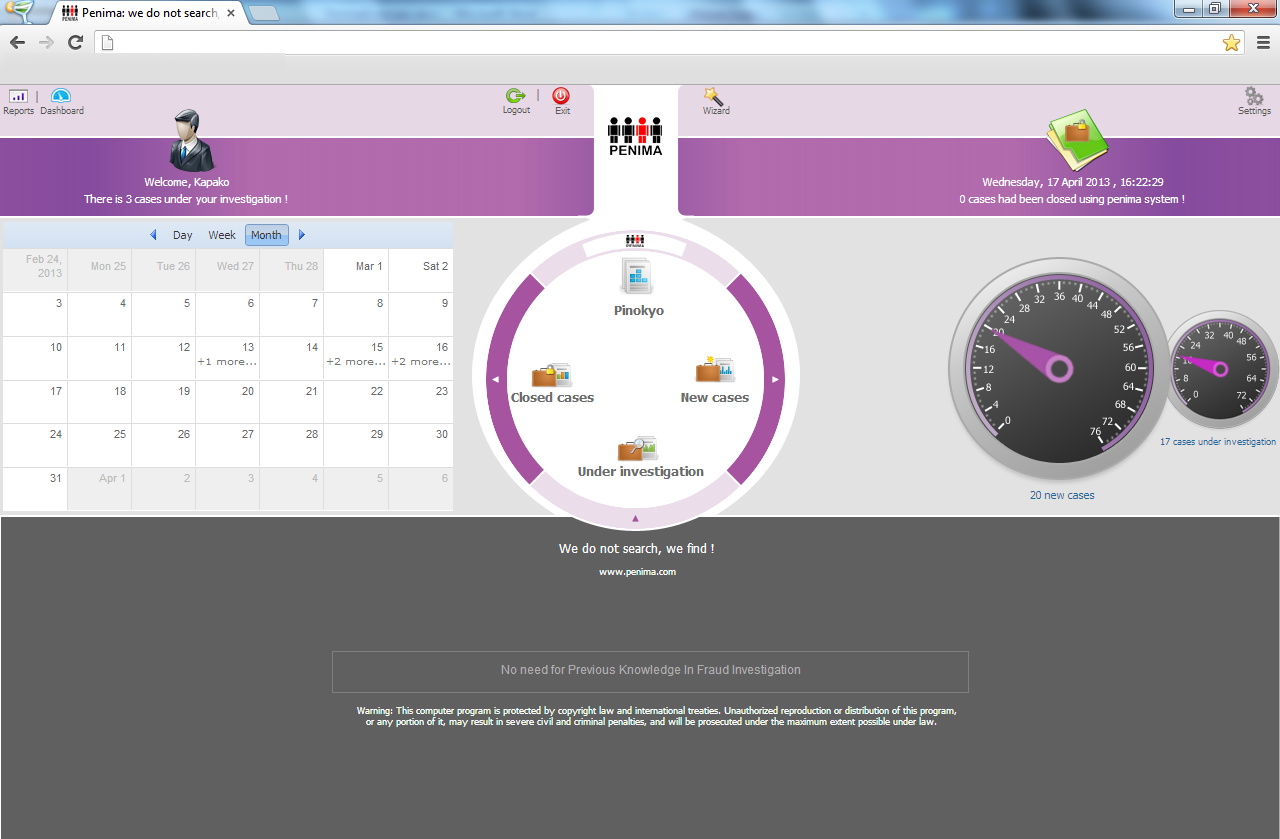1280x839 pixels.
Task: Click the browser forward arrow
Action: click(x=46, y=42)
